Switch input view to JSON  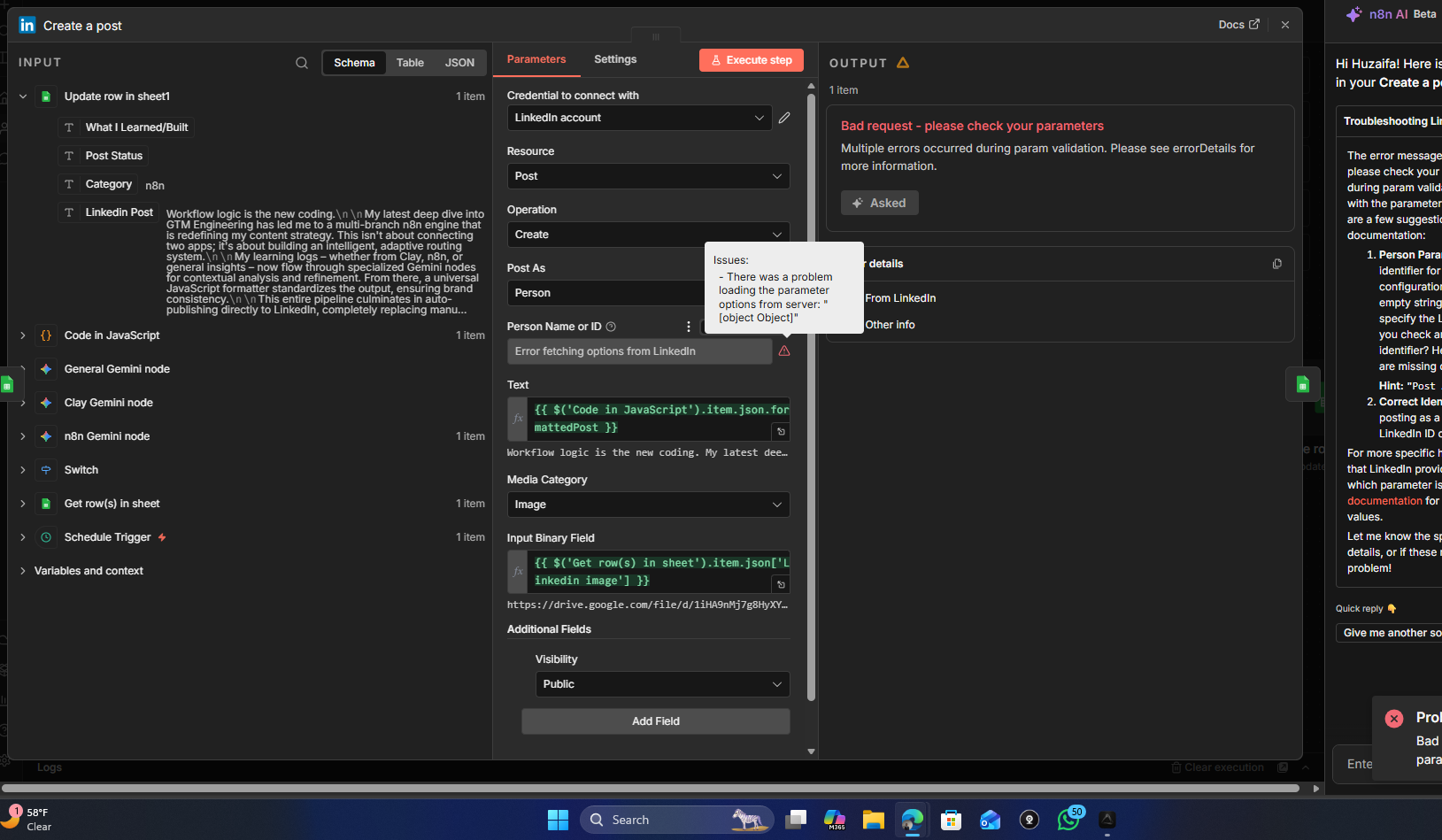[x=459, y=63]
